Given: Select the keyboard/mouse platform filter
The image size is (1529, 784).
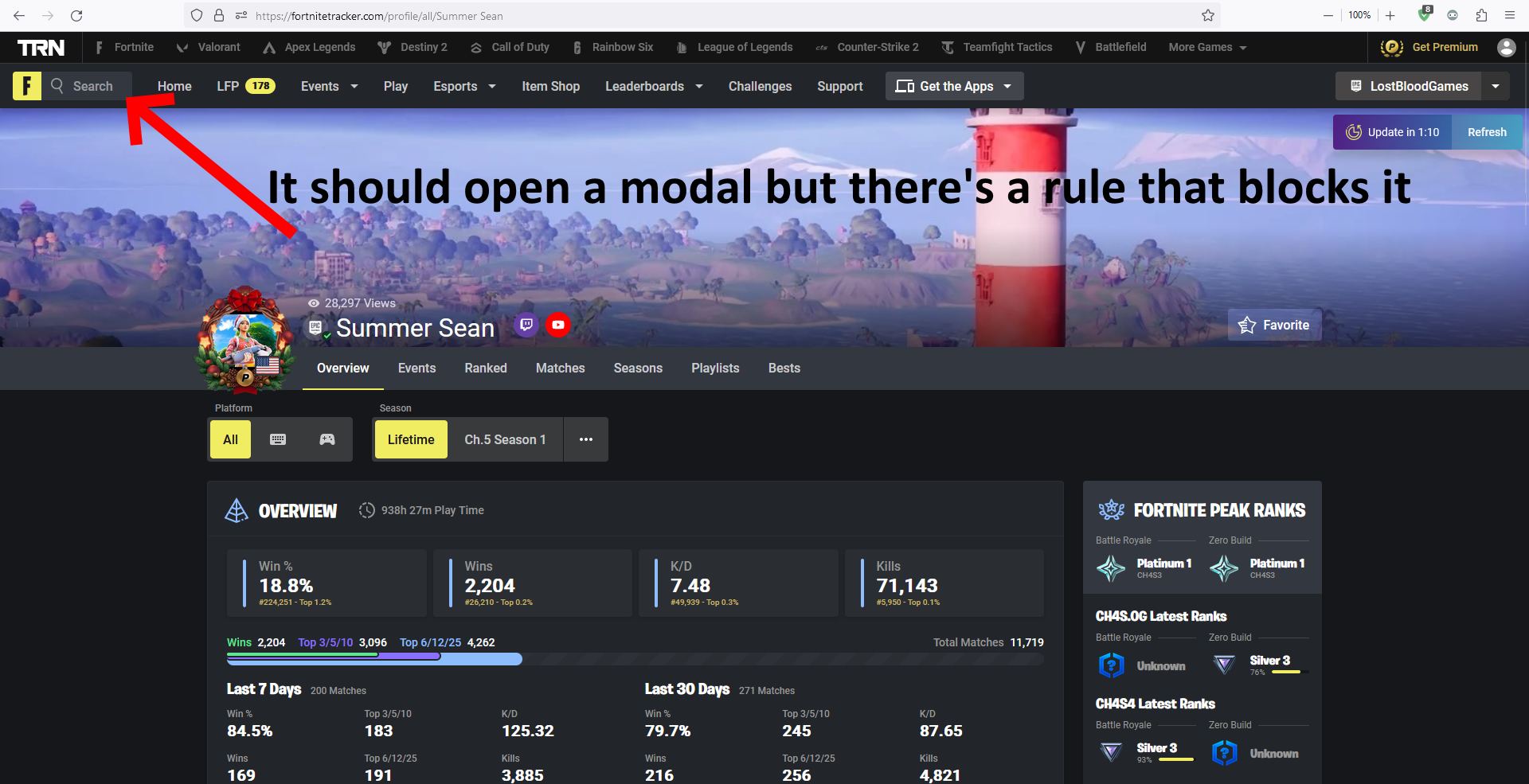Looking at the screenshot, I should pos(278,439).
